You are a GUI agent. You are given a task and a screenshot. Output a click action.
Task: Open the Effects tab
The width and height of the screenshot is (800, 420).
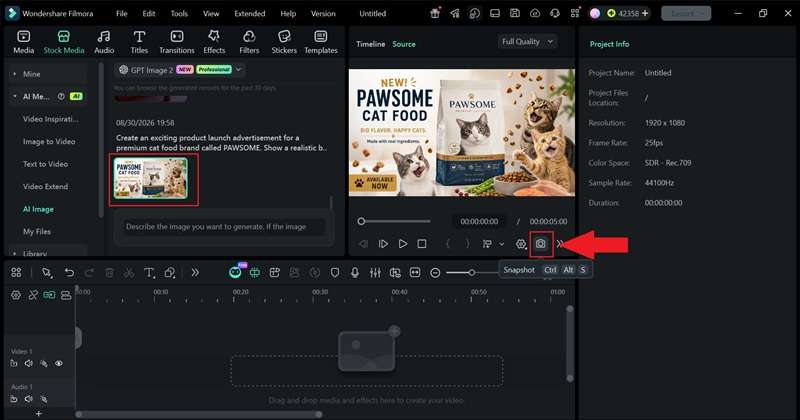coord(214,42)
